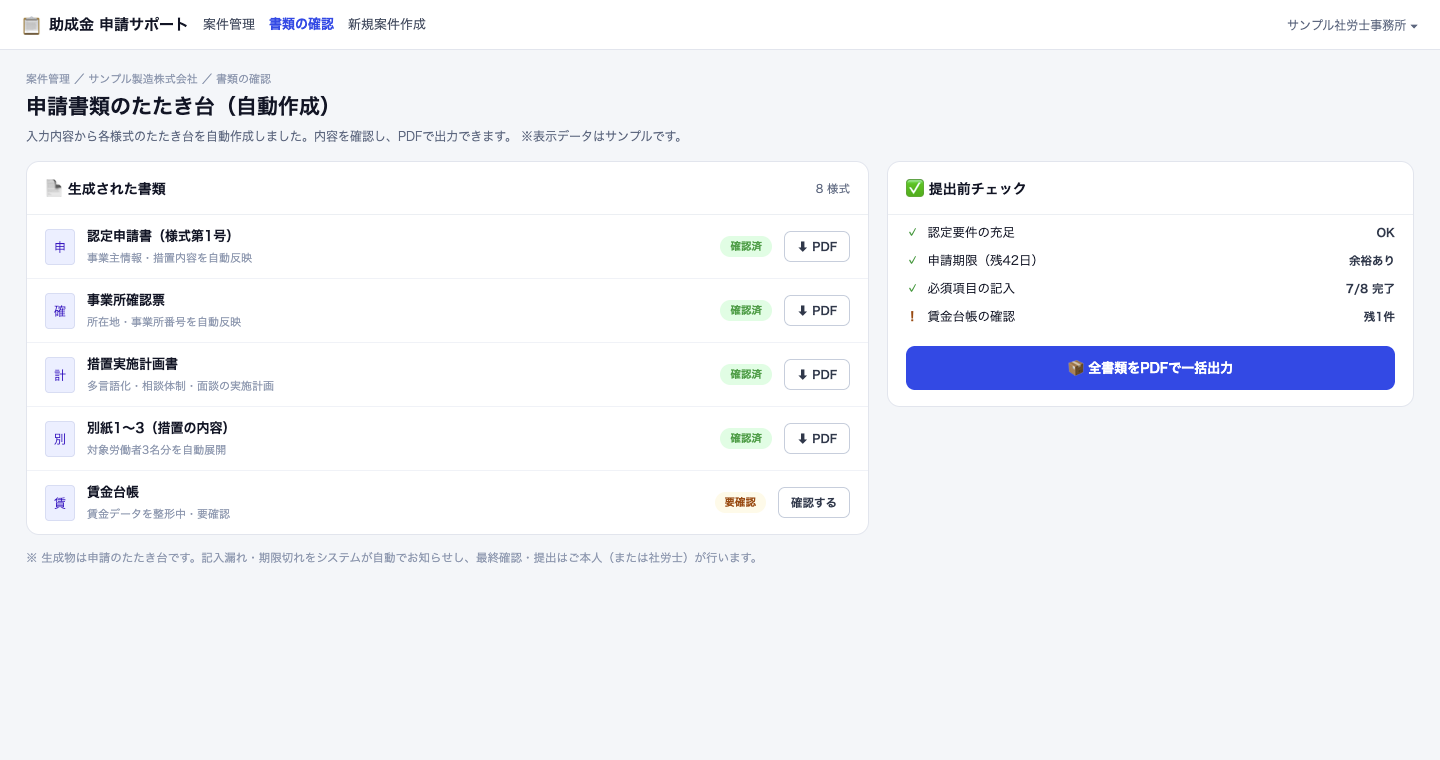This screenshot has height=760, width=1440.
Task: Click the 7/8 完了 status value
Action: tap(1370, 288)
